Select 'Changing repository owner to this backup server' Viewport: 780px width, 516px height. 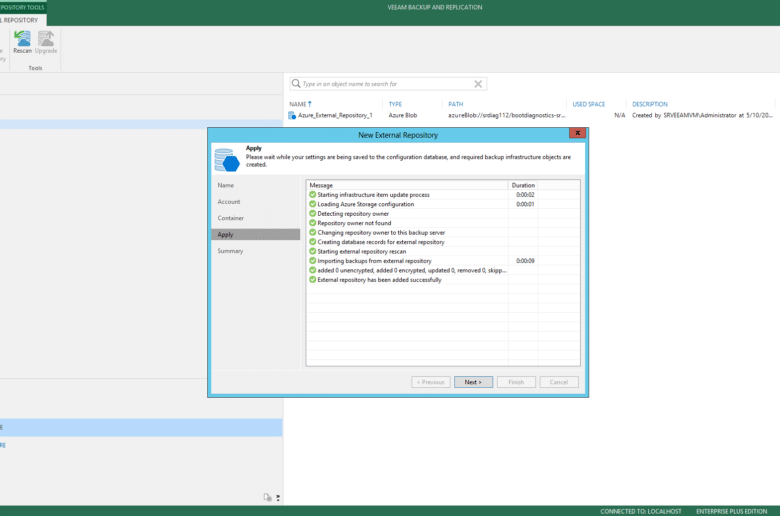point(381,232)
